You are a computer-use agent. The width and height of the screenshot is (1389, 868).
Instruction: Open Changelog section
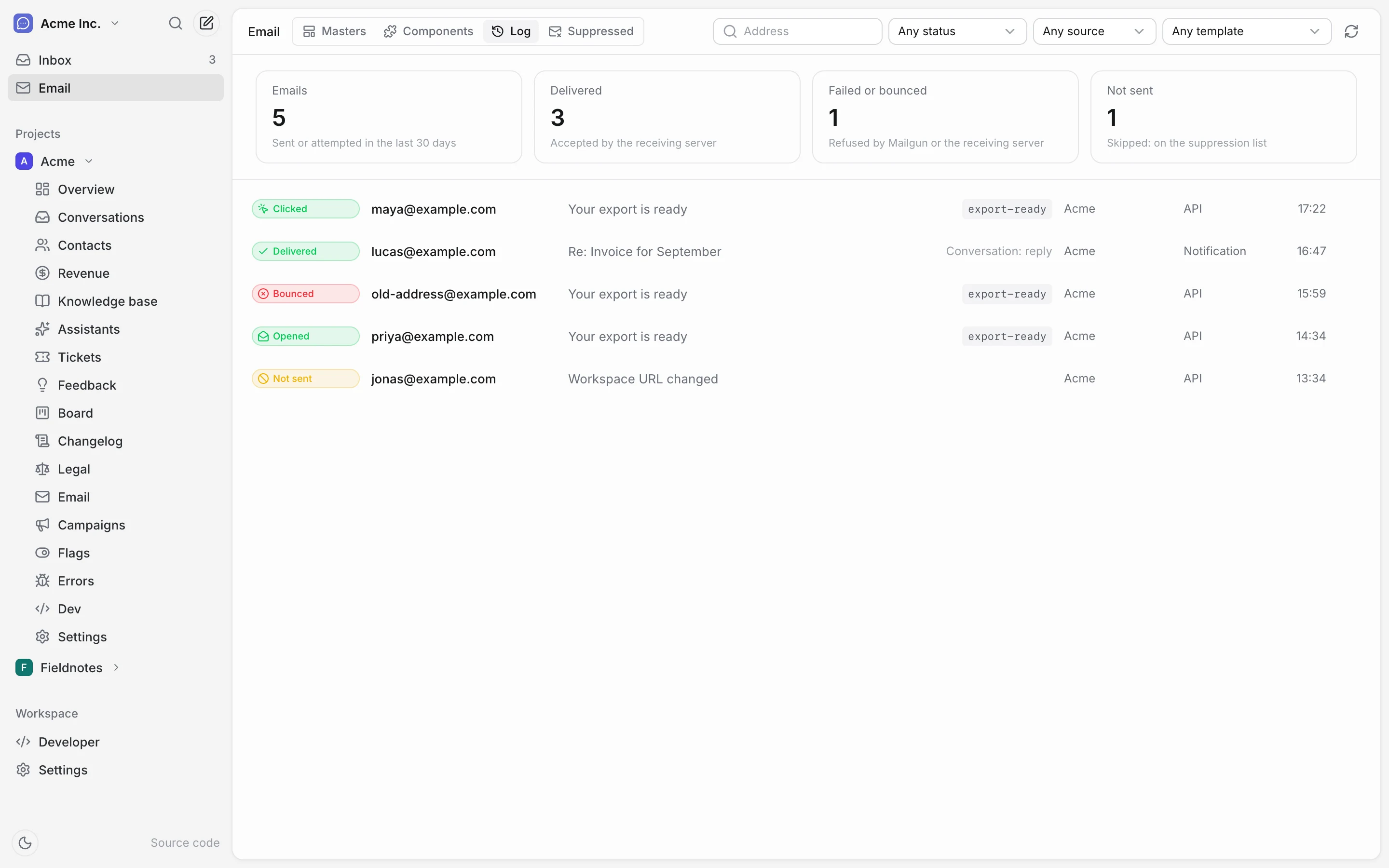point(126,441)
